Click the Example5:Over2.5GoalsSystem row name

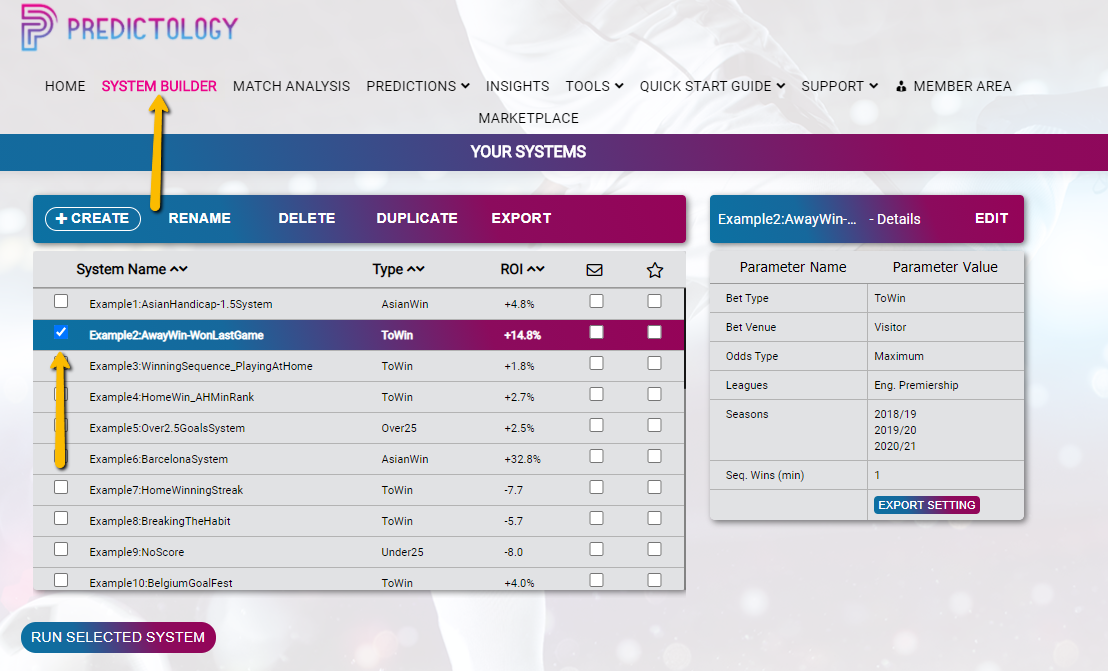(167, 428)
